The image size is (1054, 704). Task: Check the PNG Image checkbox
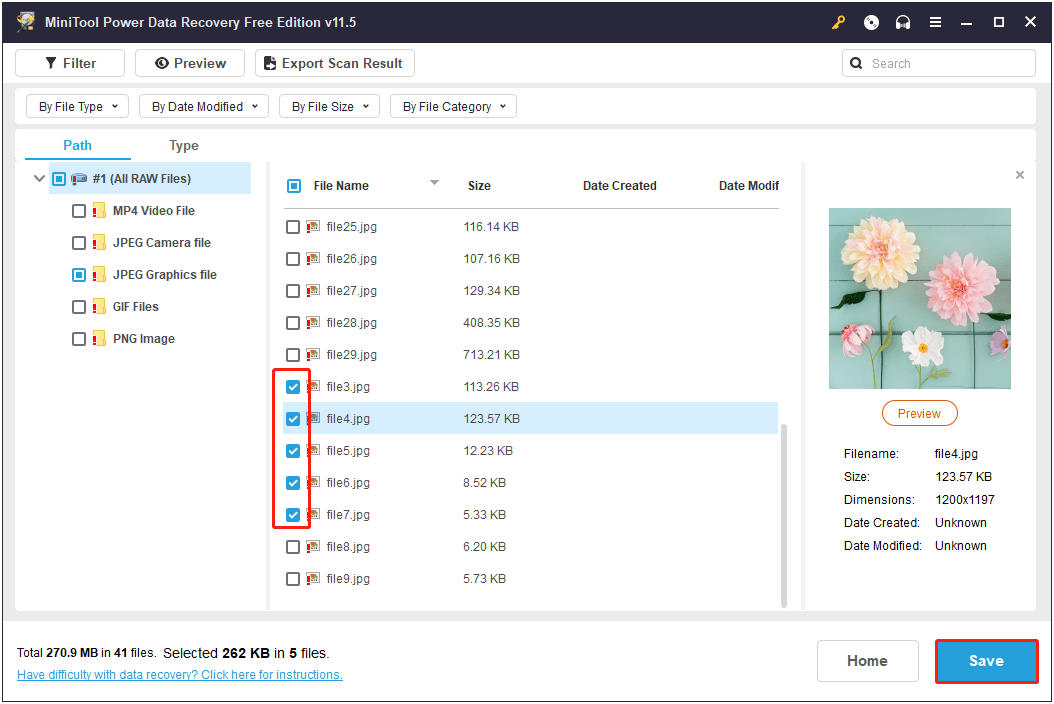(78, 338)
